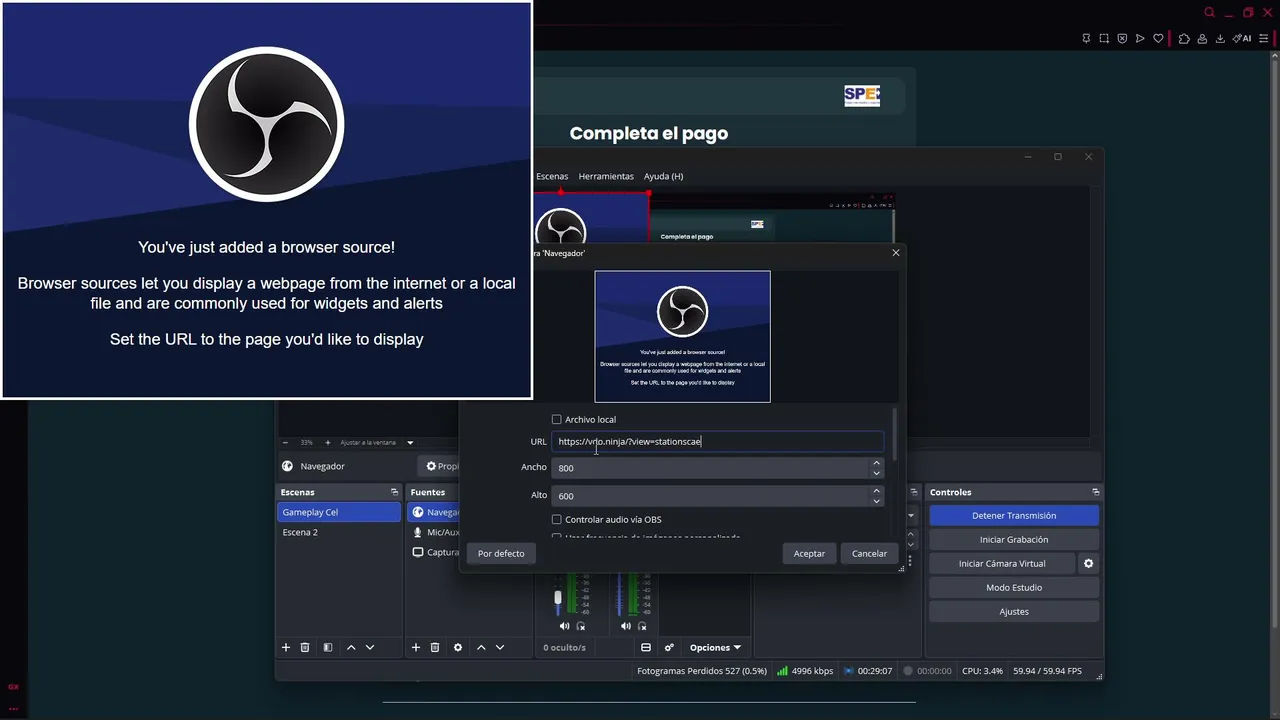Open the browser ad blocker shield
1280x720 pixels.
tap(1122, 39)
